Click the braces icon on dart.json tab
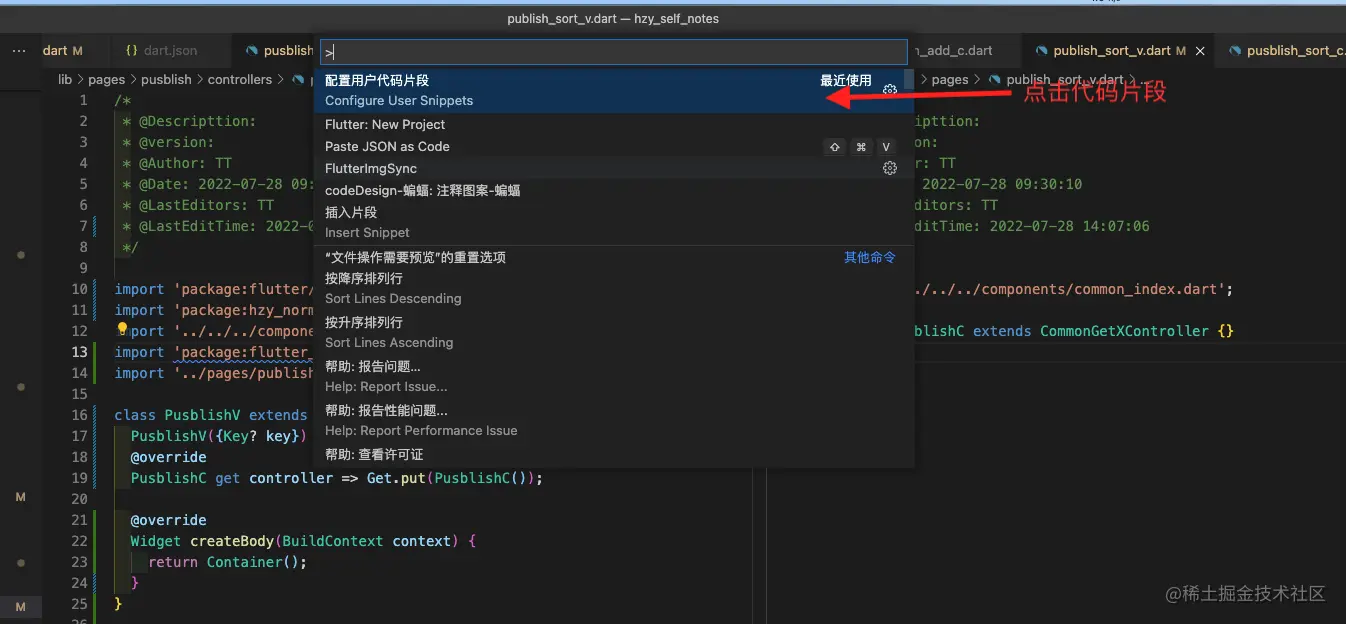 pyautogui.click(x=131, y=50)
